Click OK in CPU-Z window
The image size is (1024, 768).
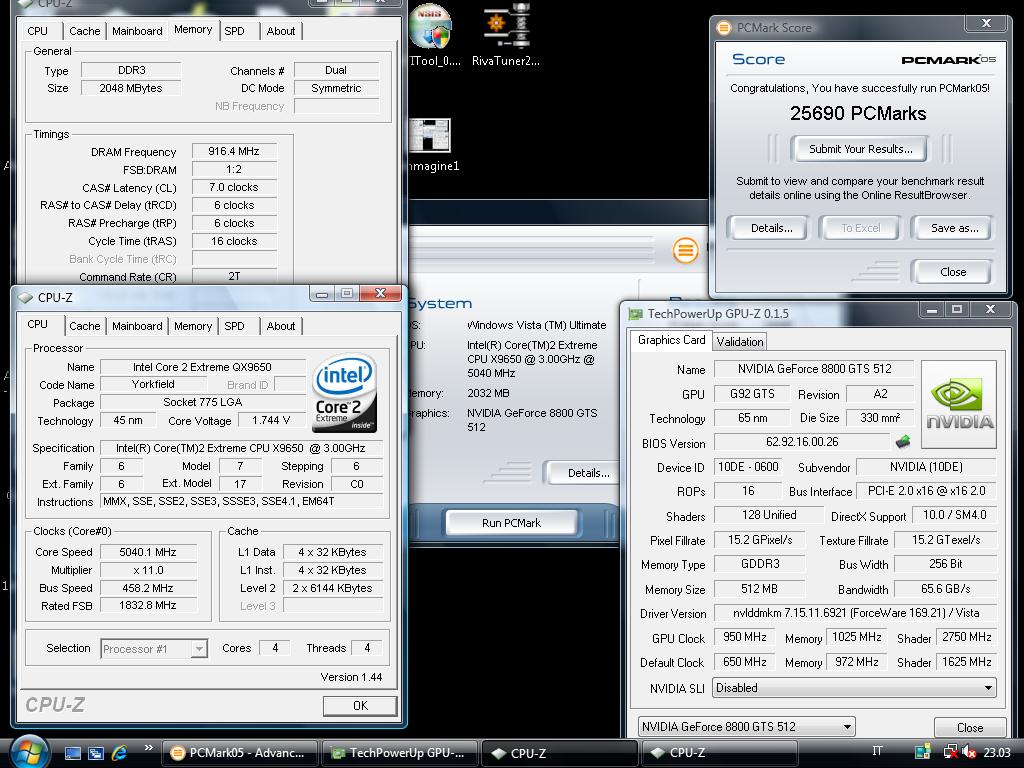click(360, 705)
